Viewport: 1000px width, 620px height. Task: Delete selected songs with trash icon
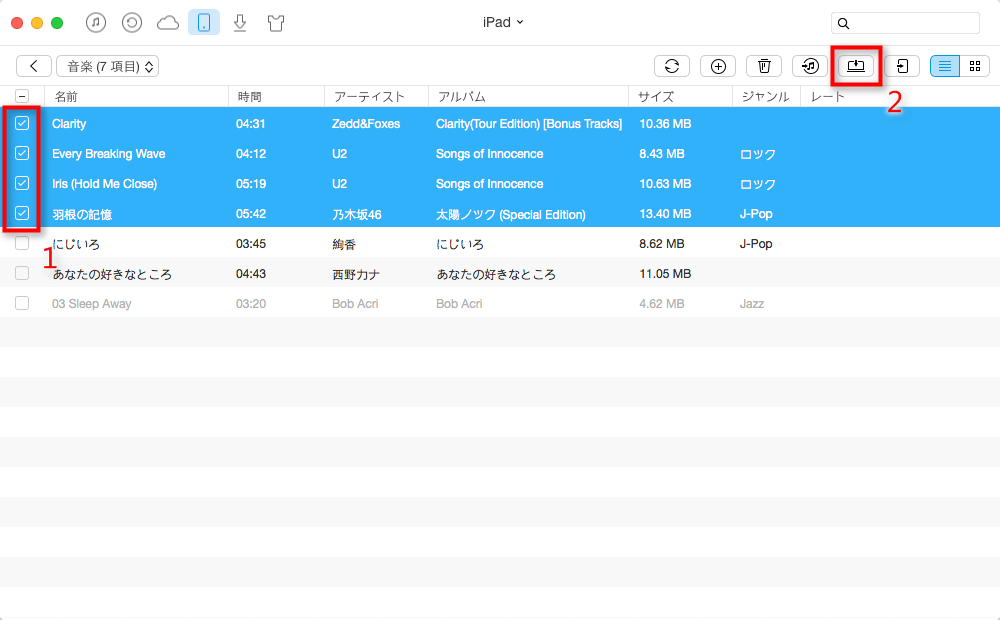click(764, 66)
